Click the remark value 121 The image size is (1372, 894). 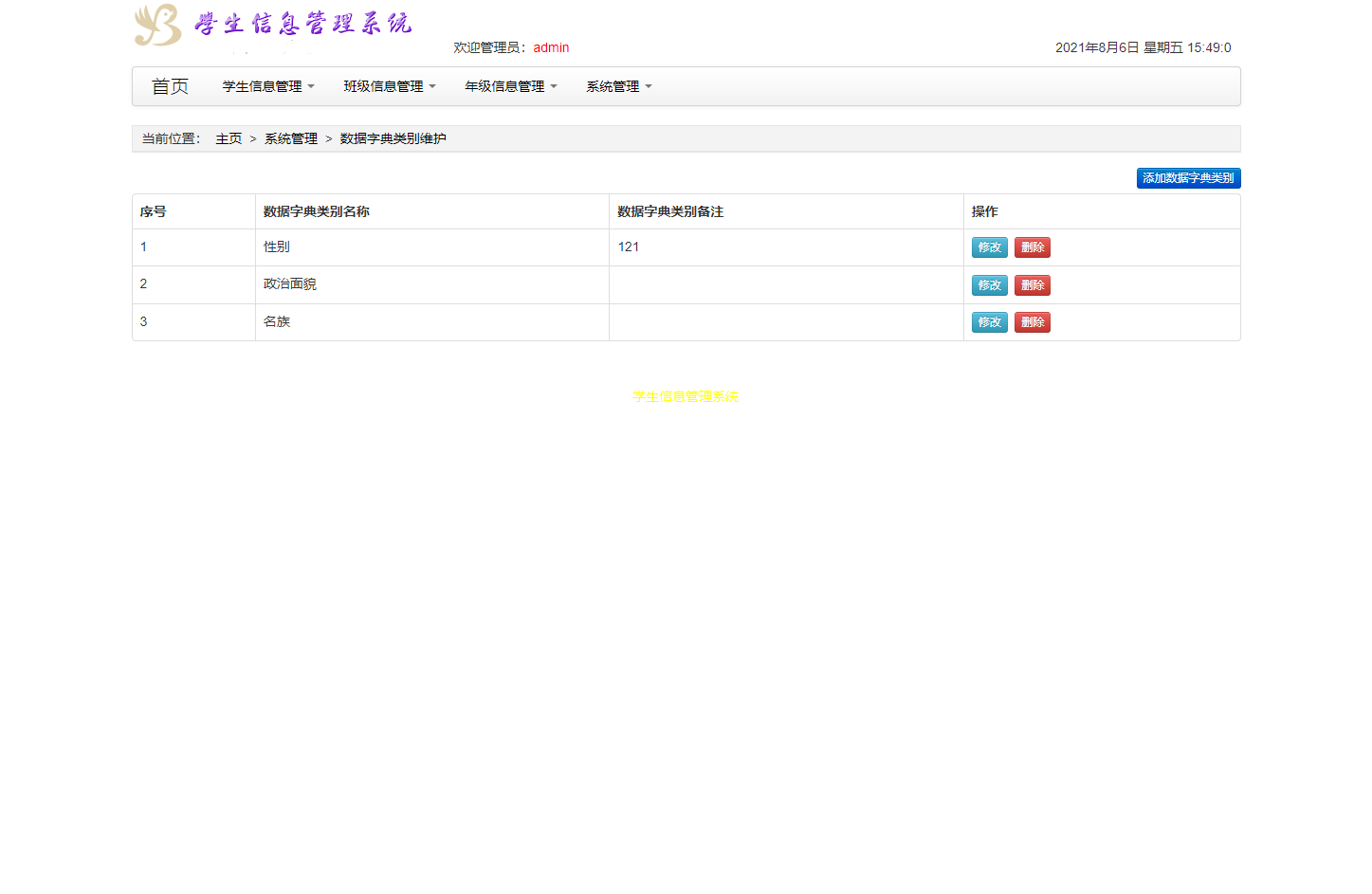click(x=629, y=246)
